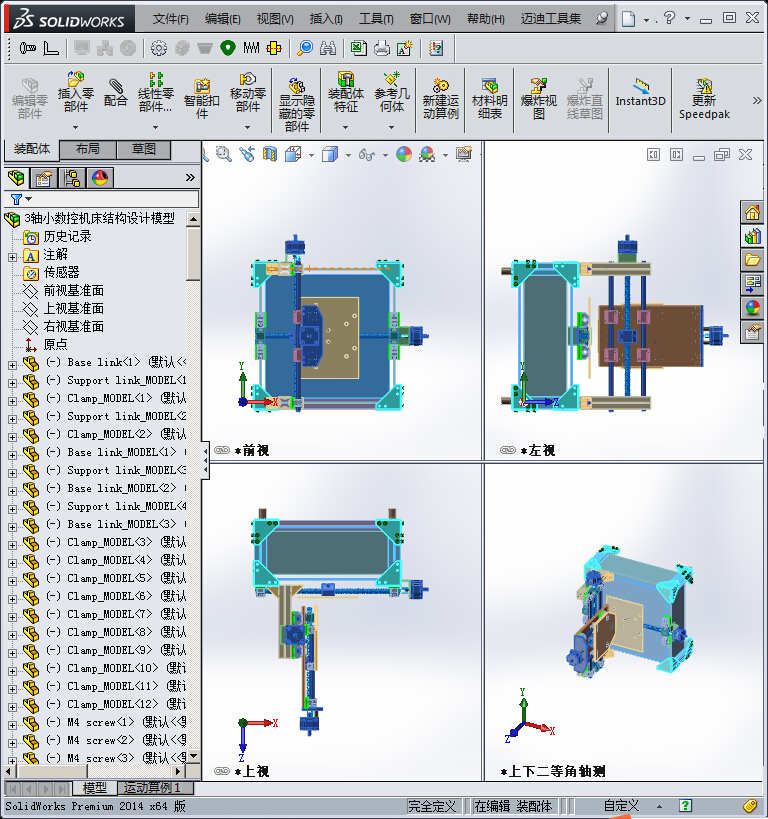Open the 视图(V) menu
This screenshot has height=819, width=768.
click(275, 19)
